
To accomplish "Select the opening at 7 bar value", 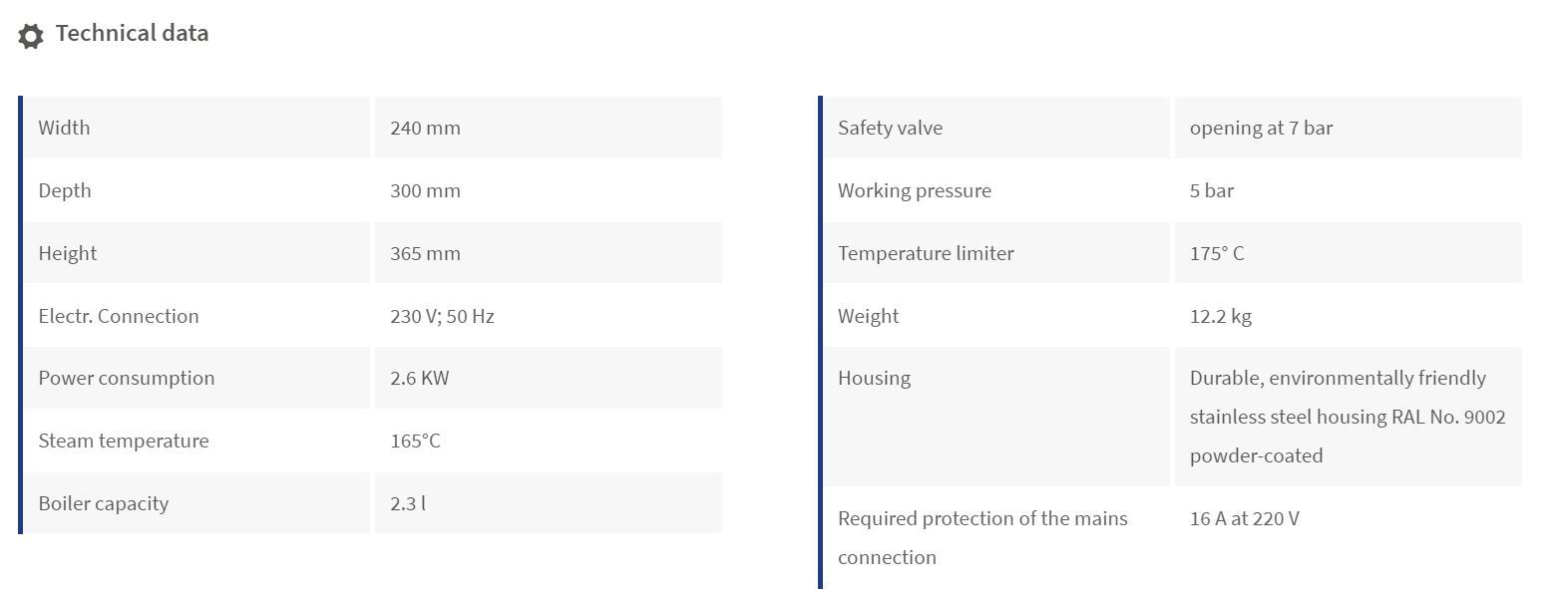I will click(x=1261, y=128).
